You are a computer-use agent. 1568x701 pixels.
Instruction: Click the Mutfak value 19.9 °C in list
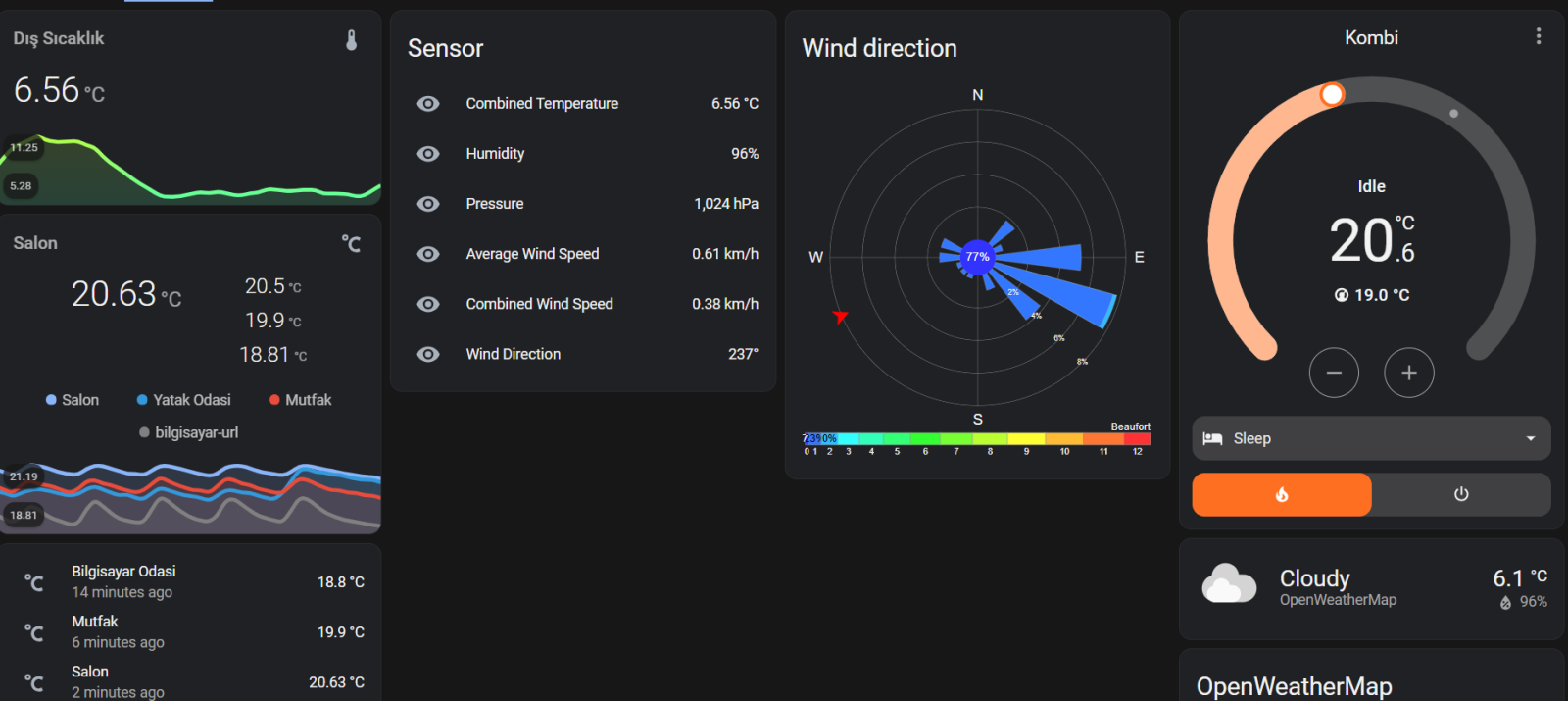click(341, 632)
